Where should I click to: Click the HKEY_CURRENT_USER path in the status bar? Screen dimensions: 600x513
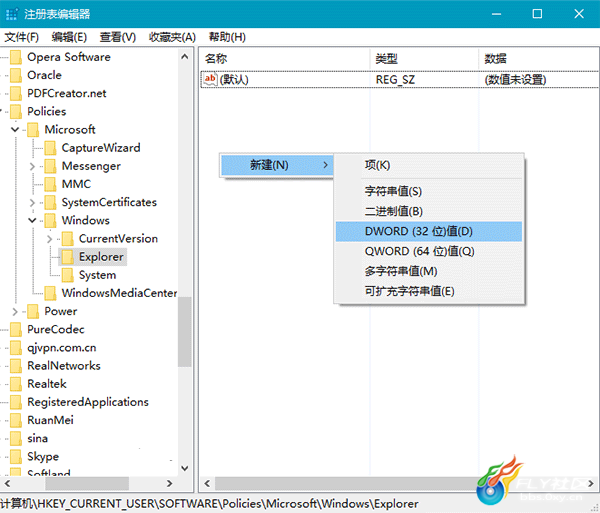[96, 504]
